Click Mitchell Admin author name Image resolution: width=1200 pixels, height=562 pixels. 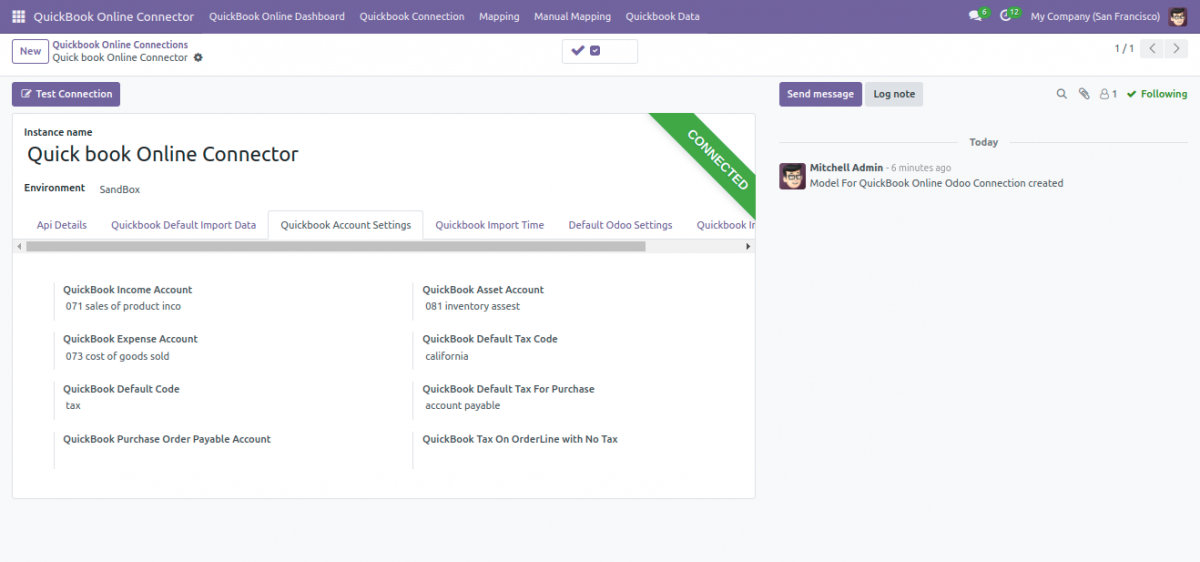pyautogui.click(x=846, y=168)
